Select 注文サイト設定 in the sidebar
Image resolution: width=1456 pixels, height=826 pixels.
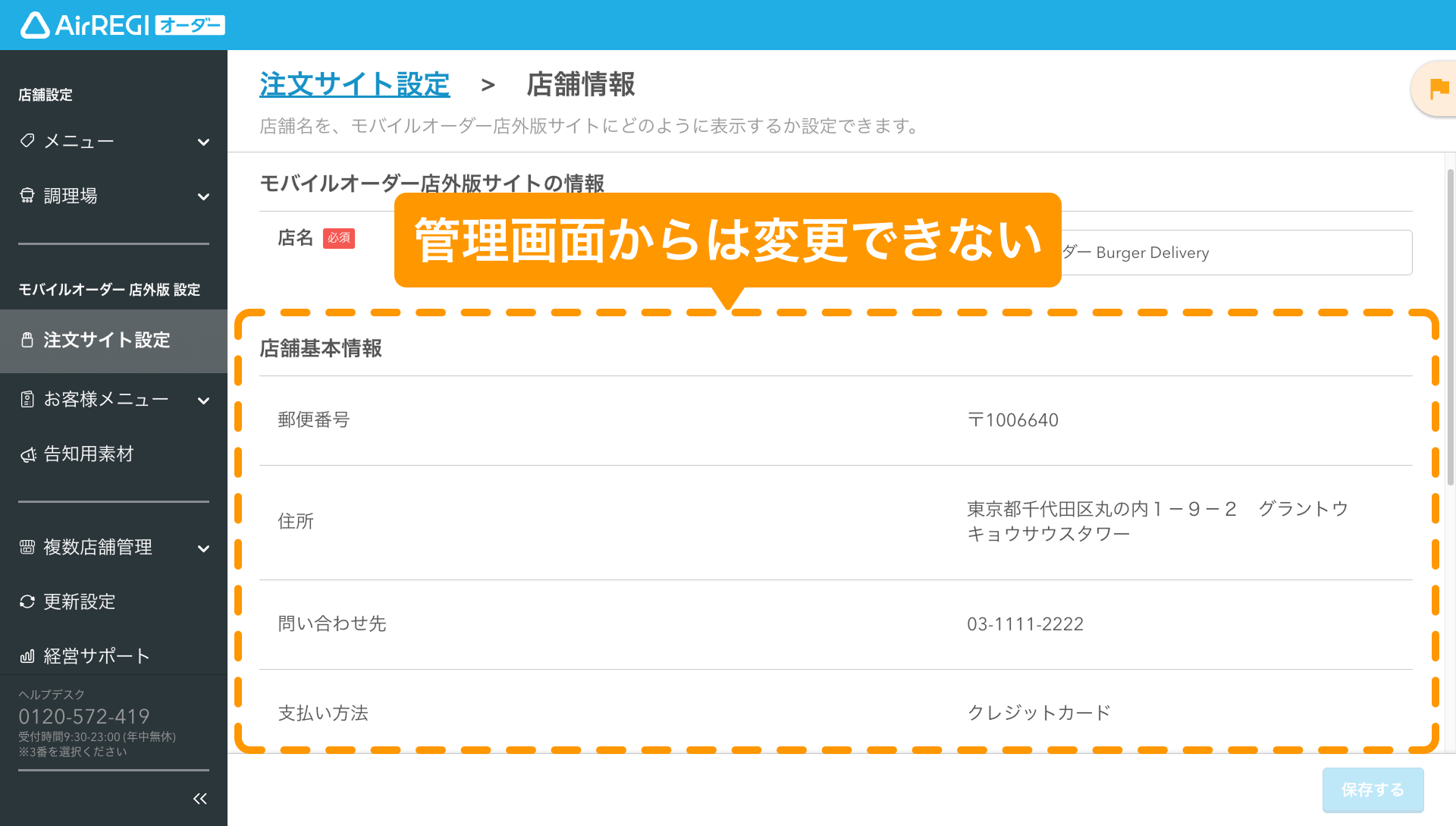click(x=114, y=341)
